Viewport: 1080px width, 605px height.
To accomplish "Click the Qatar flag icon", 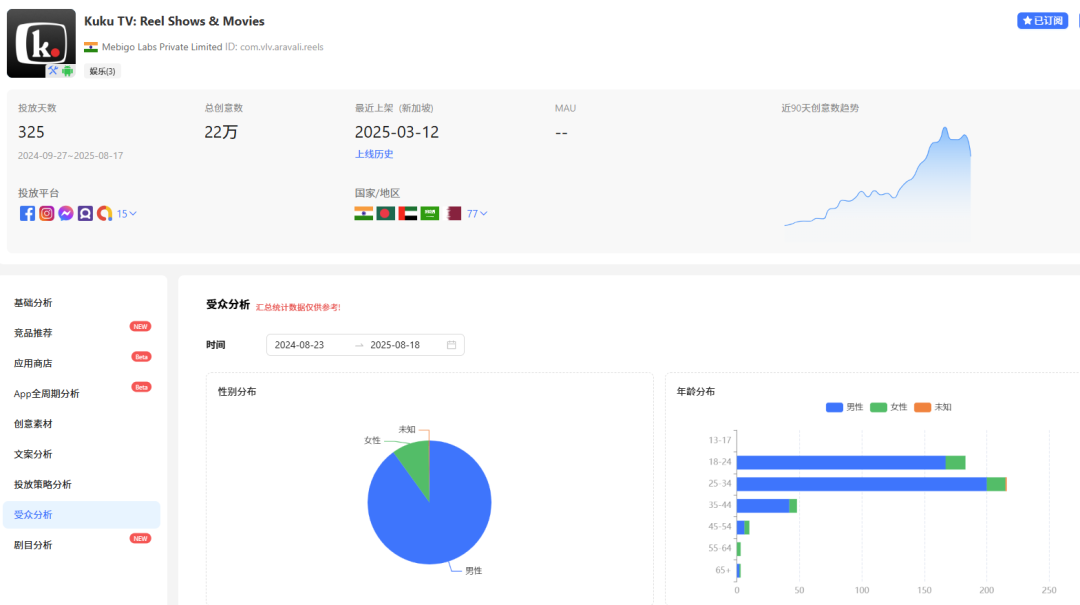I will 454,214.
